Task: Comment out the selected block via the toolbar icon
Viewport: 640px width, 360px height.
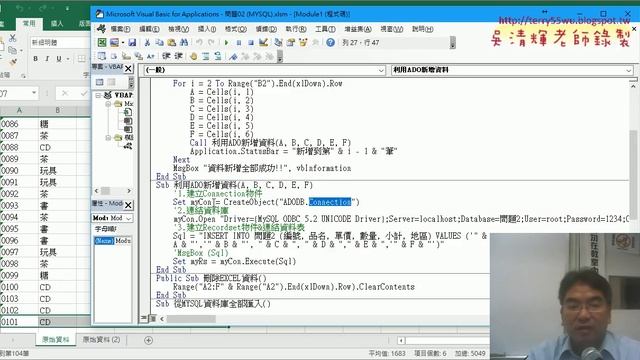Action: [205, 56]
